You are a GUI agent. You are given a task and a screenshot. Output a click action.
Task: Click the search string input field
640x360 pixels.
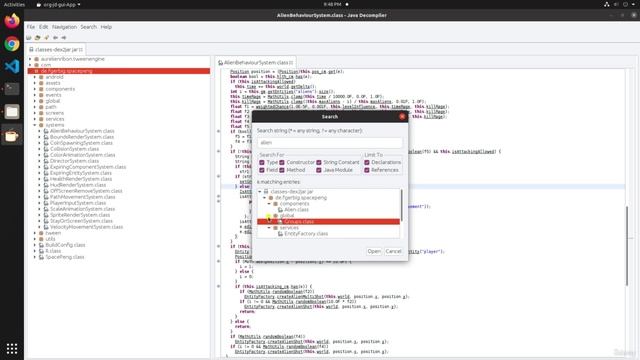click(330, 142)
